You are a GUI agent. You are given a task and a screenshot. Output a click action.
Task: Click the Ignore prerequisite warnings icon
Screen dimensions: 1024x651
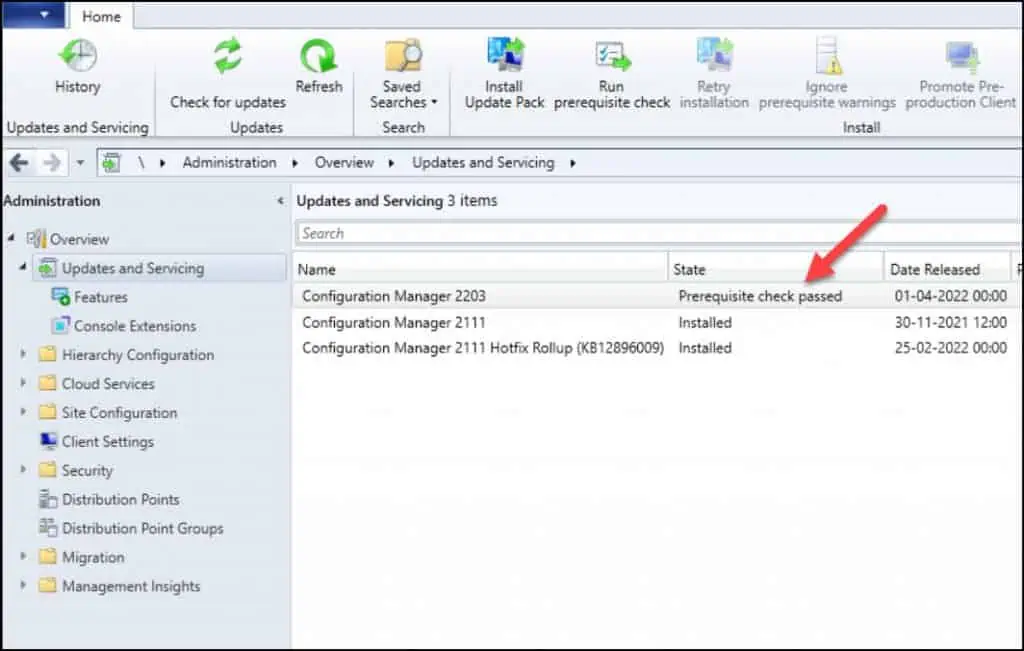click(x=827, y=56)
